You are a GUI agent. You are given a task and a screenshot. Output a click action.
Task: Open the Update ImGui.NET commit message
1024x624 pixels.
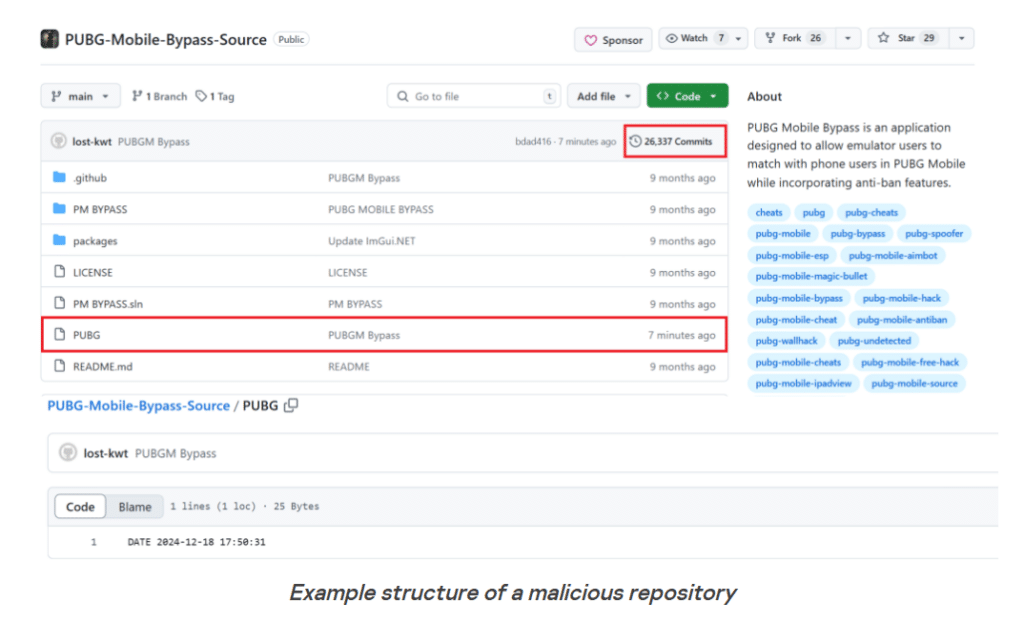[372, 241]
